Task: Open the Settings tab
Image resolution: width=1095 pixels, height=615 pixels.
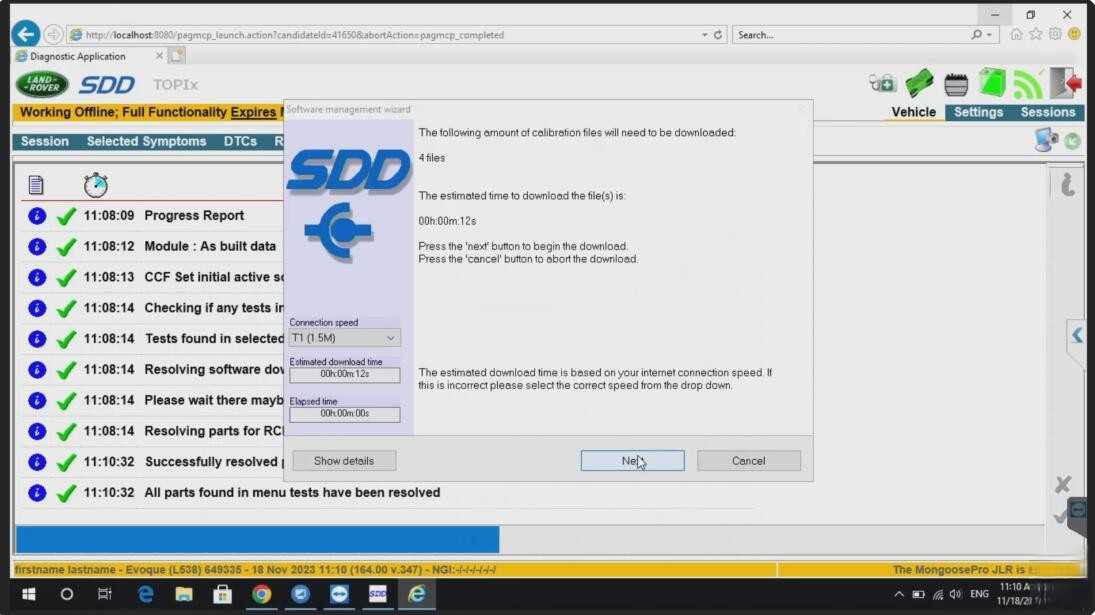Action: click(978, 112)
